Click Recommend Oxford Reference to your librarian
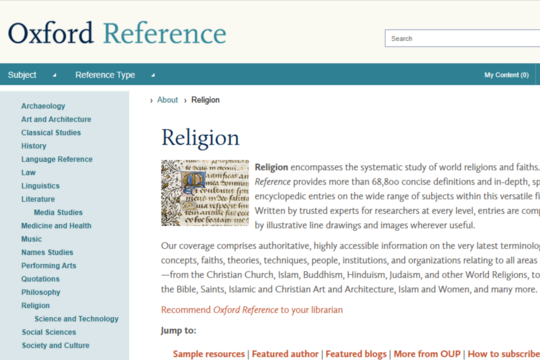Viewport: 540px width, 360px height. click(252, 310)
